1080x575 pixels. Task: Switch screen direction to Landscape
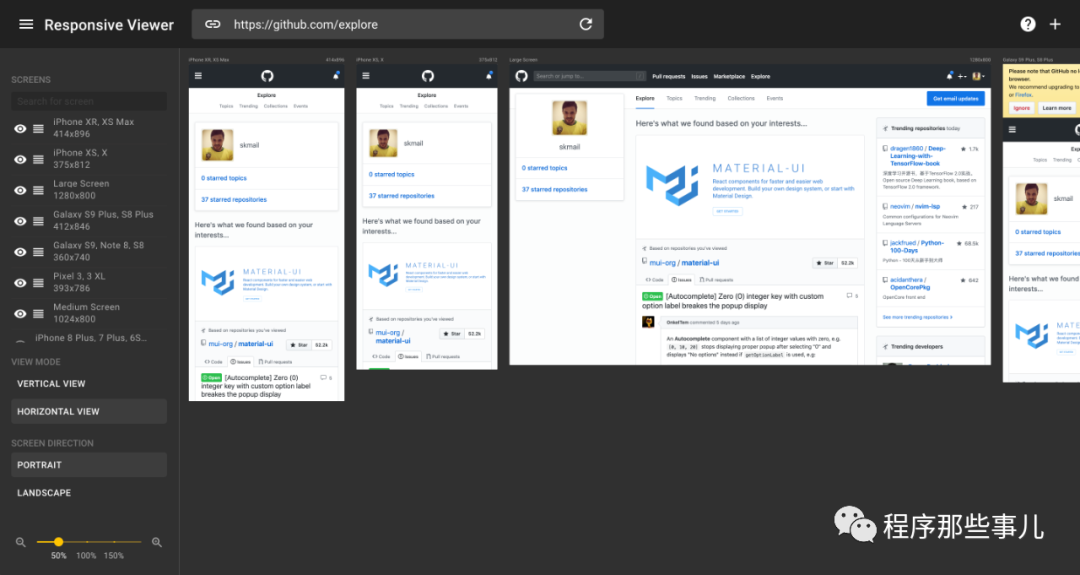(x=89, y=492)
